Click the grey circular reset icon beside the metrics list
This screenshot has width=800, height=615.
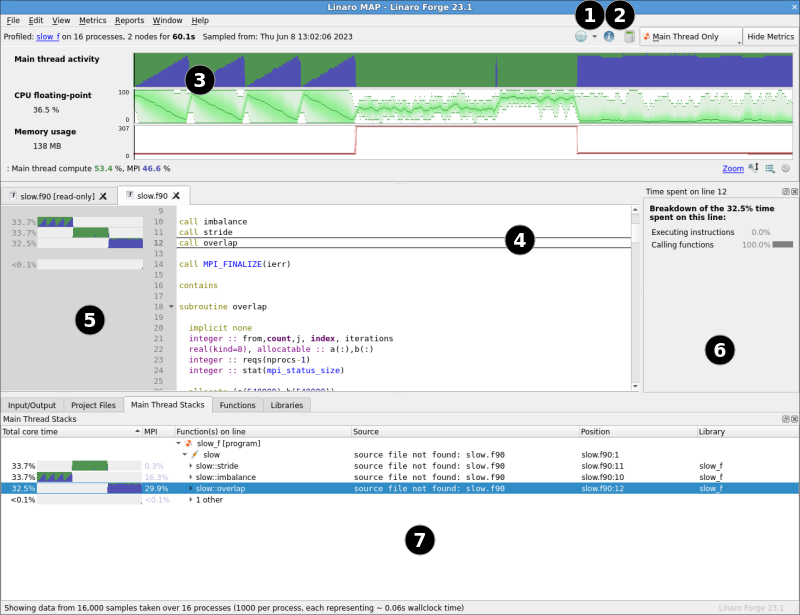point(786,168)
